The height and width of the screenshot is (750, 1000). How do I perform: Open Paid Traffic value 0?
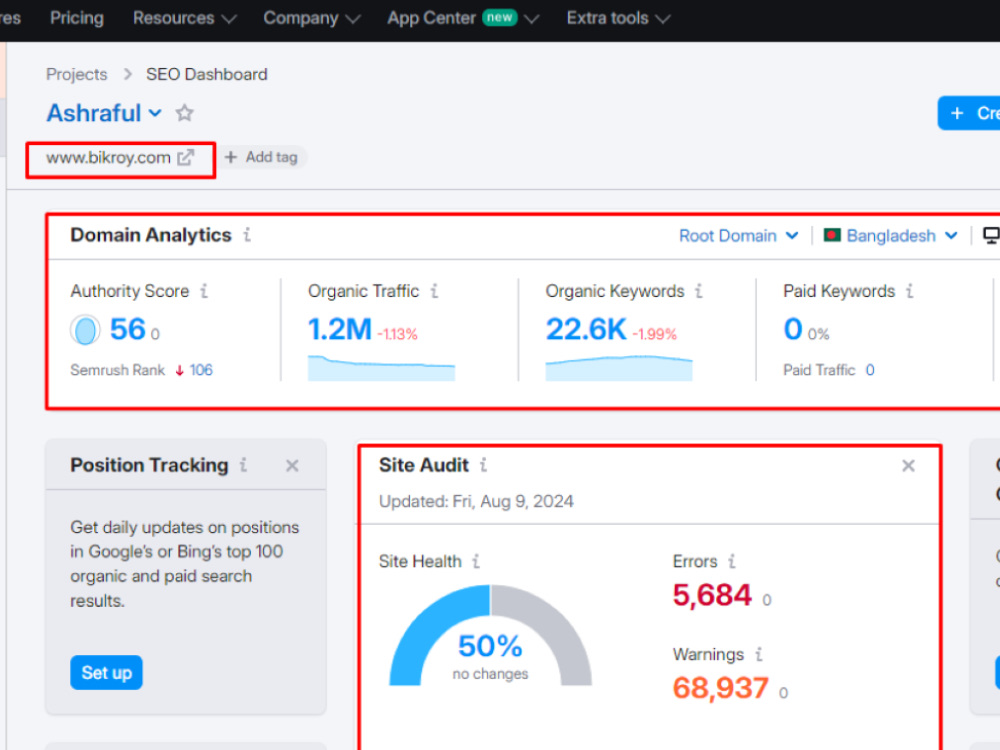870,370
